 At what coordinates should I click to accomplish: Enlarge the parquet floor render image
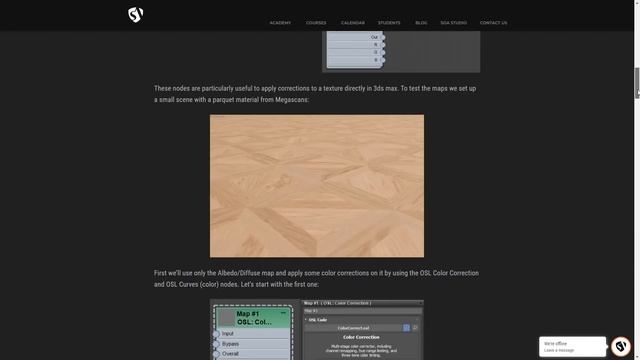(317, 186)
